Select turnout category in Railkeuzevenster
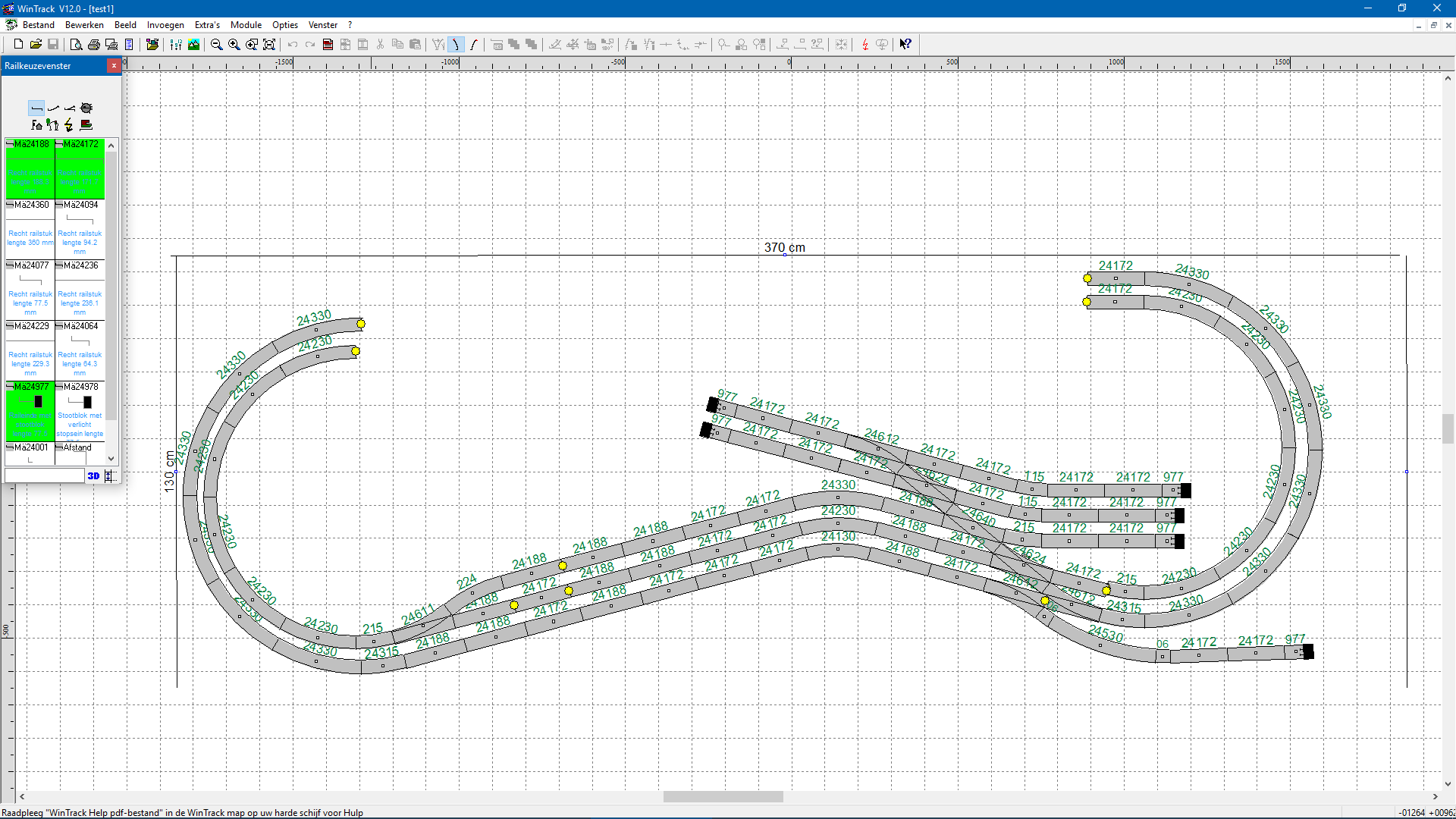The width and height of the screenshot is (1456, 819). [70, 108]
